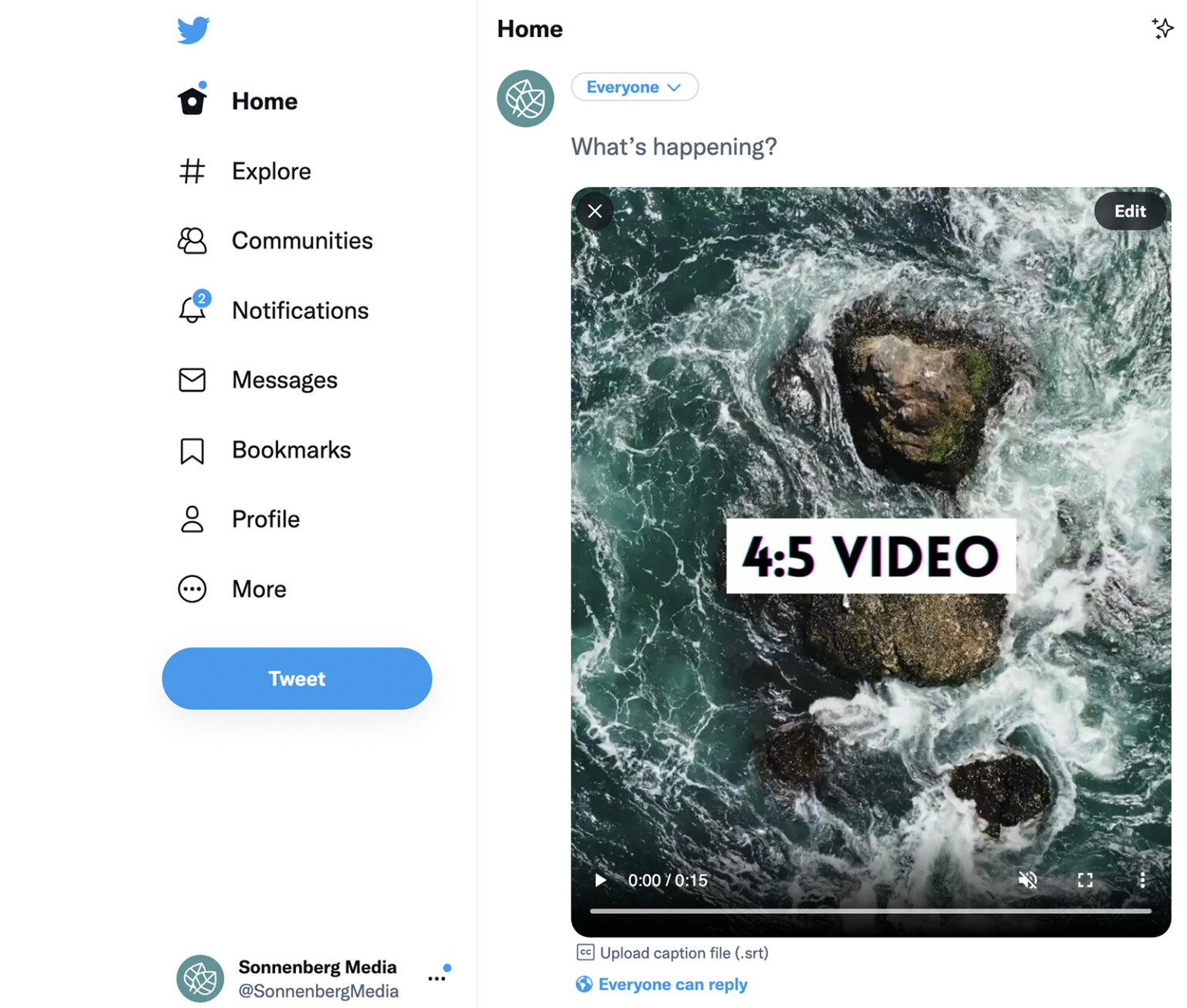The width and height of the screenshot is (1187, 1008).
Task: Click the Twitter bird logo
Action: pos(192,29)
